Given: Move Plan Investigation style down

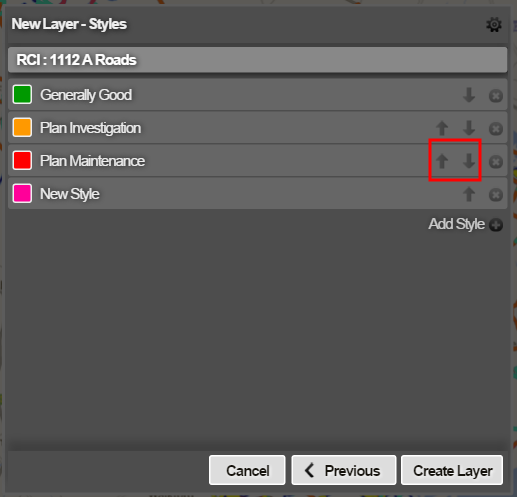Looking at the screenshot, I should click(x=469, y=128).
